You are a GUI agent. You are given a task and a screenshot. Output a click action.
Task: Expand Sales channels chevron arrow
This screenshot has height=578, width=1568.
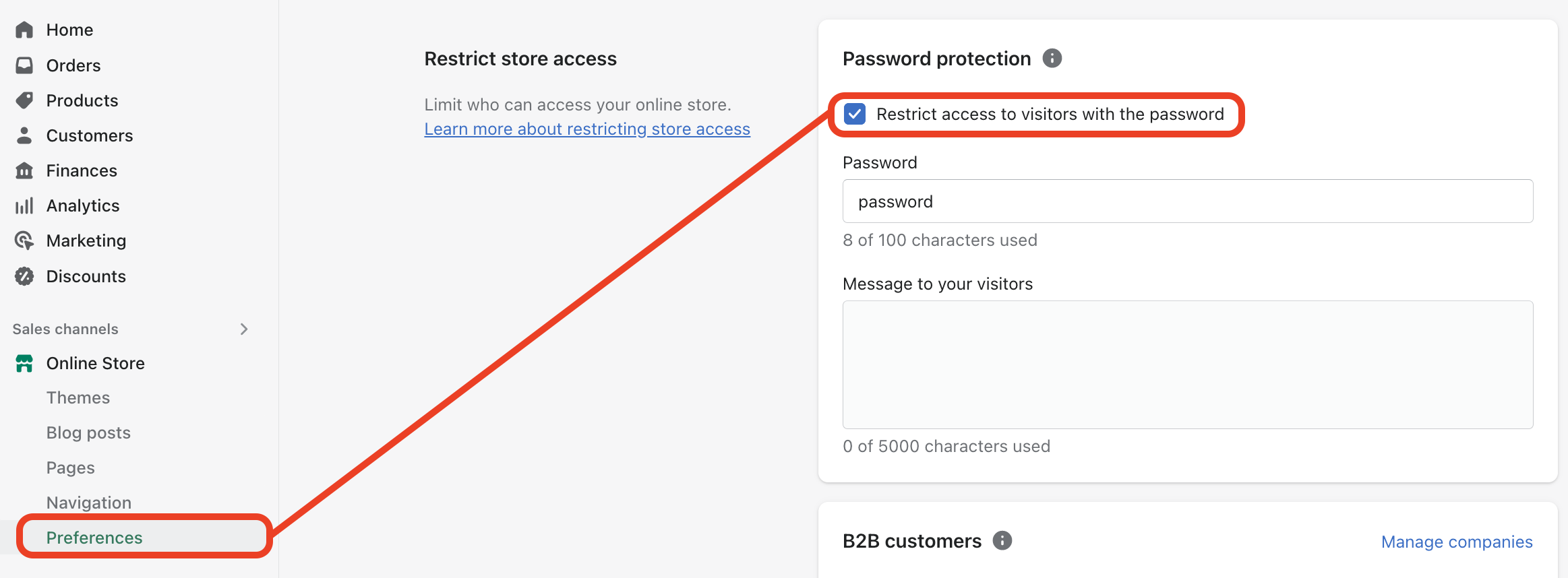[244, 329]
